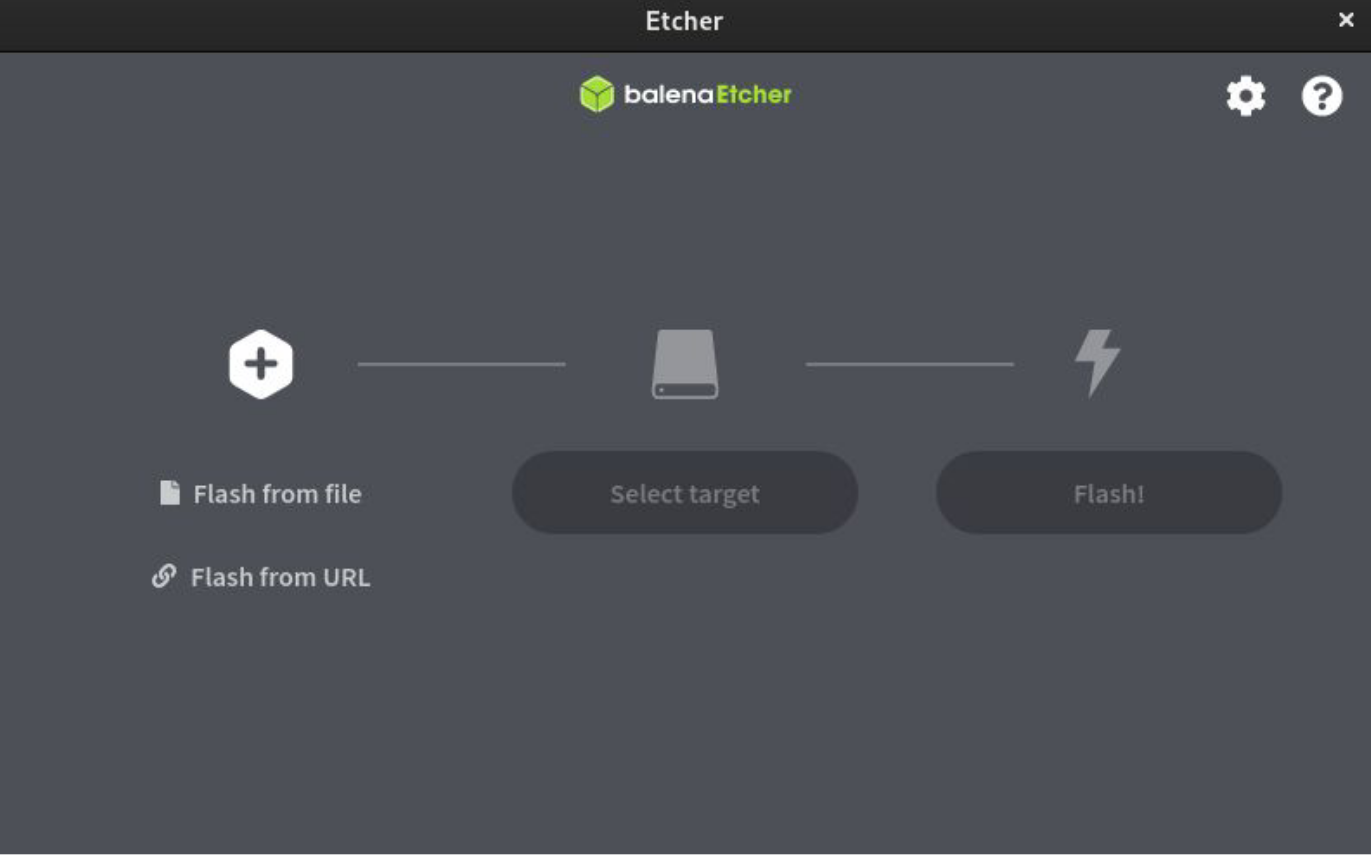Click the Flash! button
This screenshot has height=855, width=1371.
click(1109, 492)
